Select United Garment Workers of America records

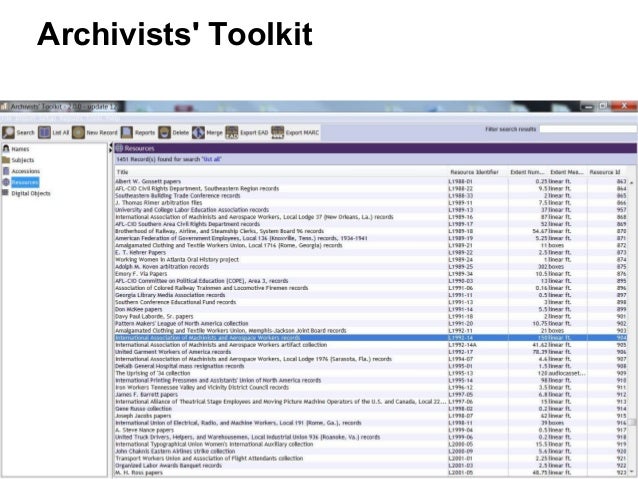(371, 352)
